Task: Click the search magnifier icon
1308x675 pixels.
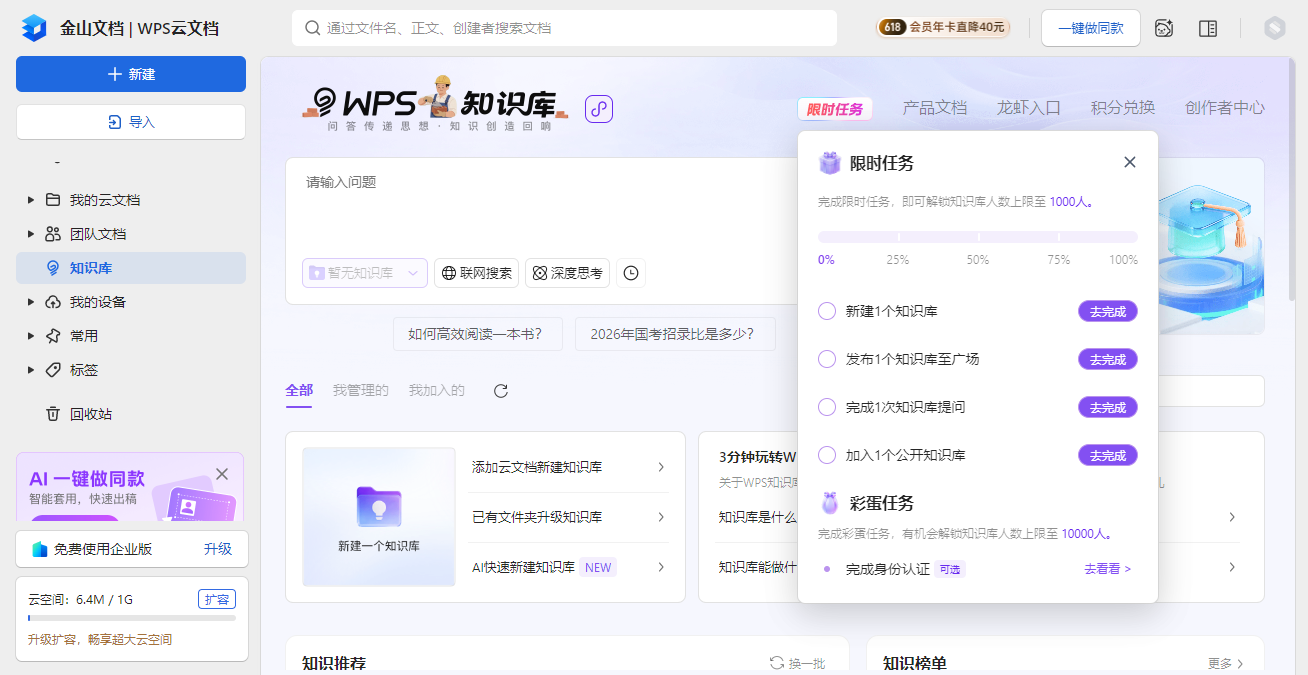Action: (x=313, y=28)
